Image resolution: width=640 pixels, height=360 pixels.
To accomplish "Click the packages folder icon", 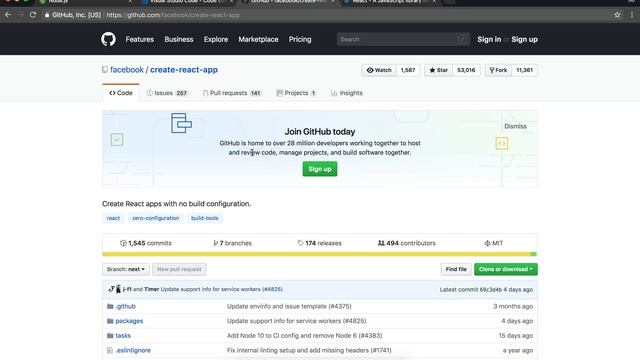I will pos(110,321).
